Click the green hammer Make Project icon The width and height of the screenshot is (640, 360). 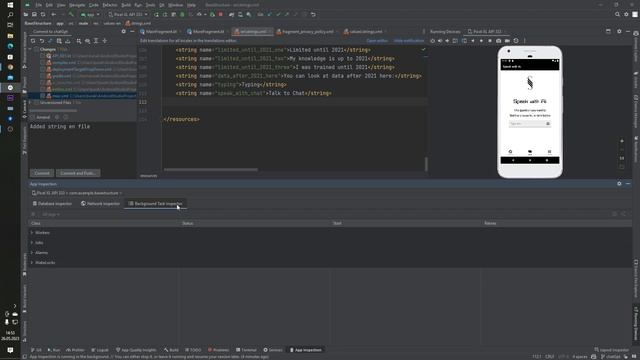click(x=71, y=14)
